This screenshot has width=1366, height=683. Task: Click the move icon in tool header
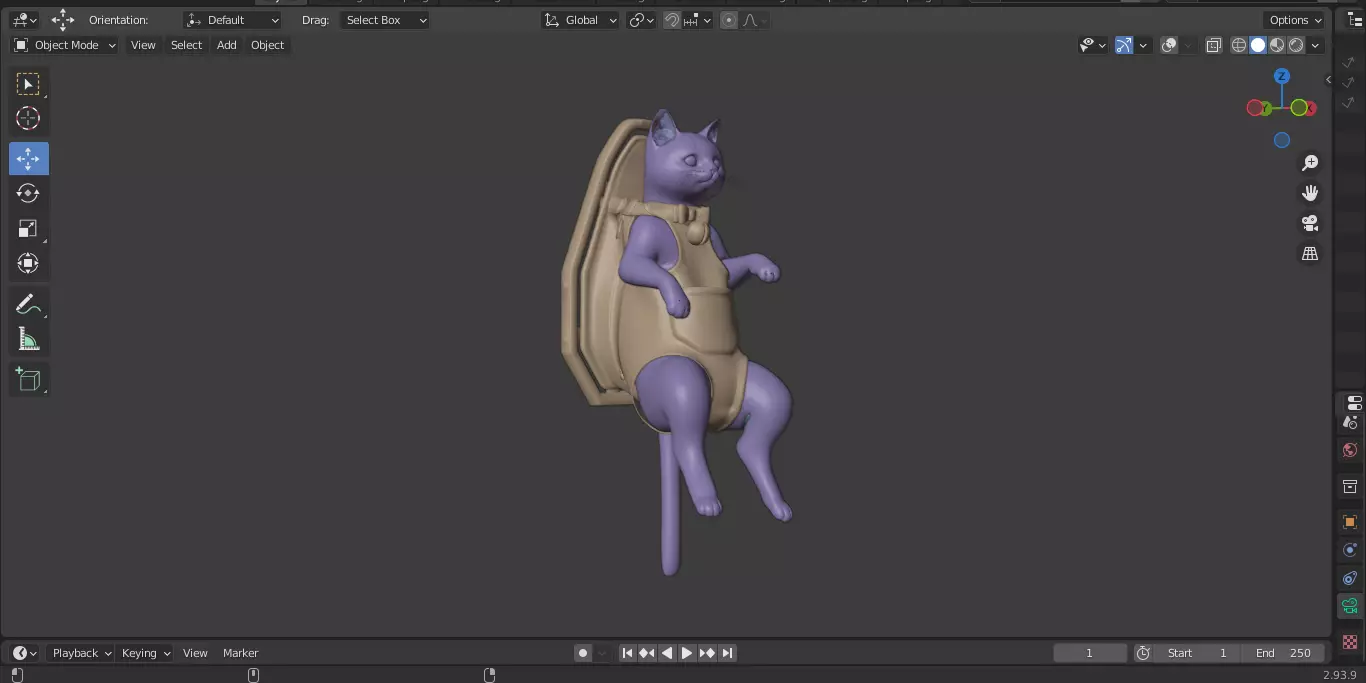[63, 20]
